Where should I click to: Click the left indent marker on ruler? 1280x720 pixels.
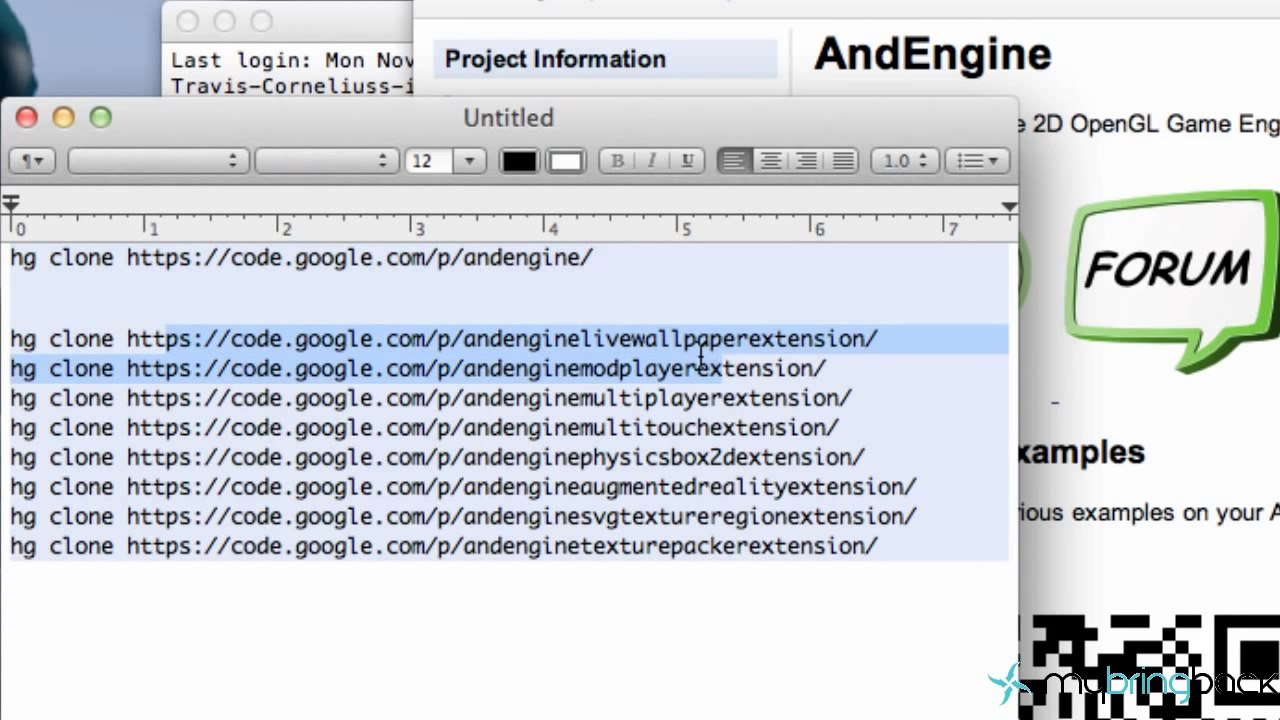click(x=10, y=204)
